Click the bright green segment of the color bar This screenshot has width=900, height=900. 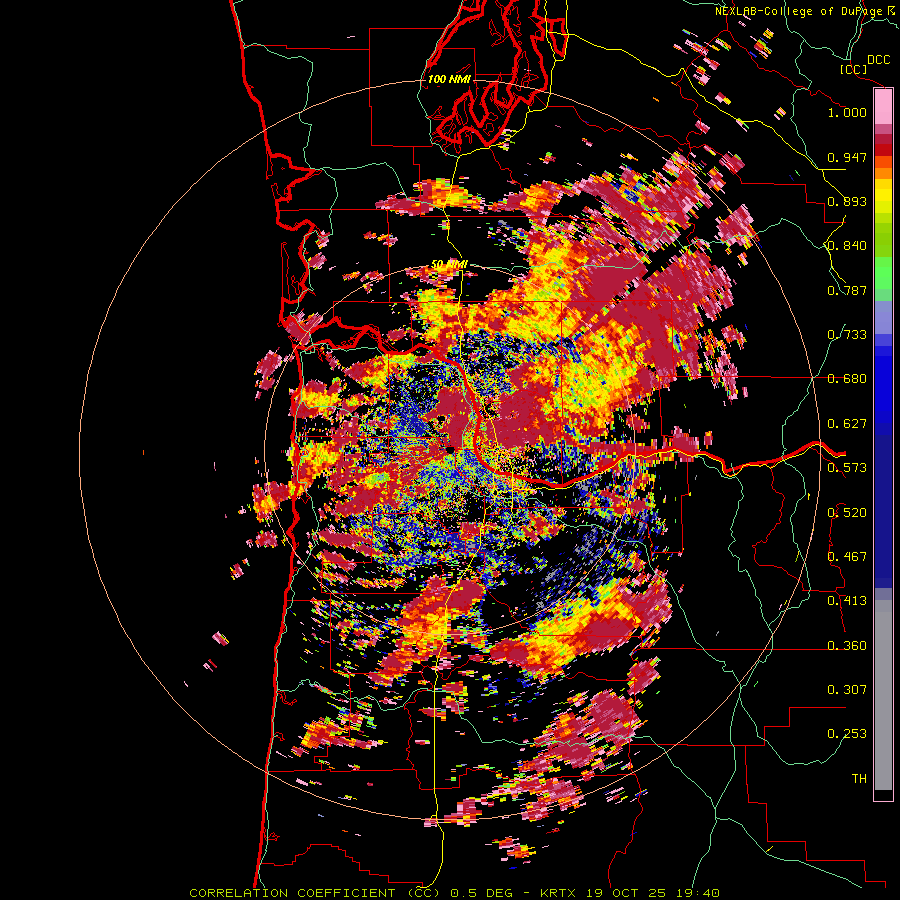click(883, 273)
